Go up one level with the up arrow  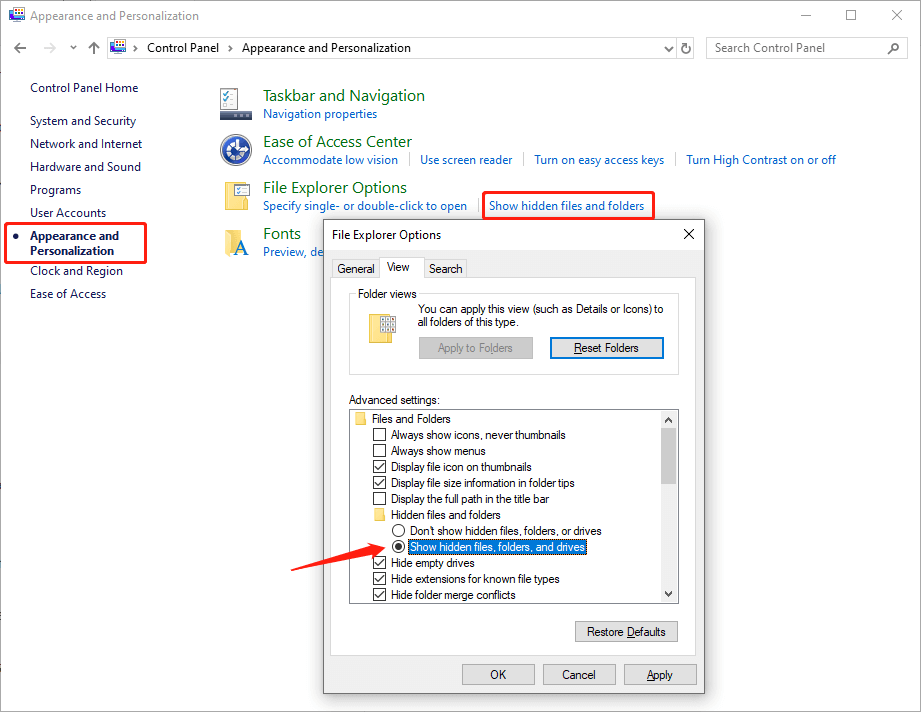[x=94, y=48]
